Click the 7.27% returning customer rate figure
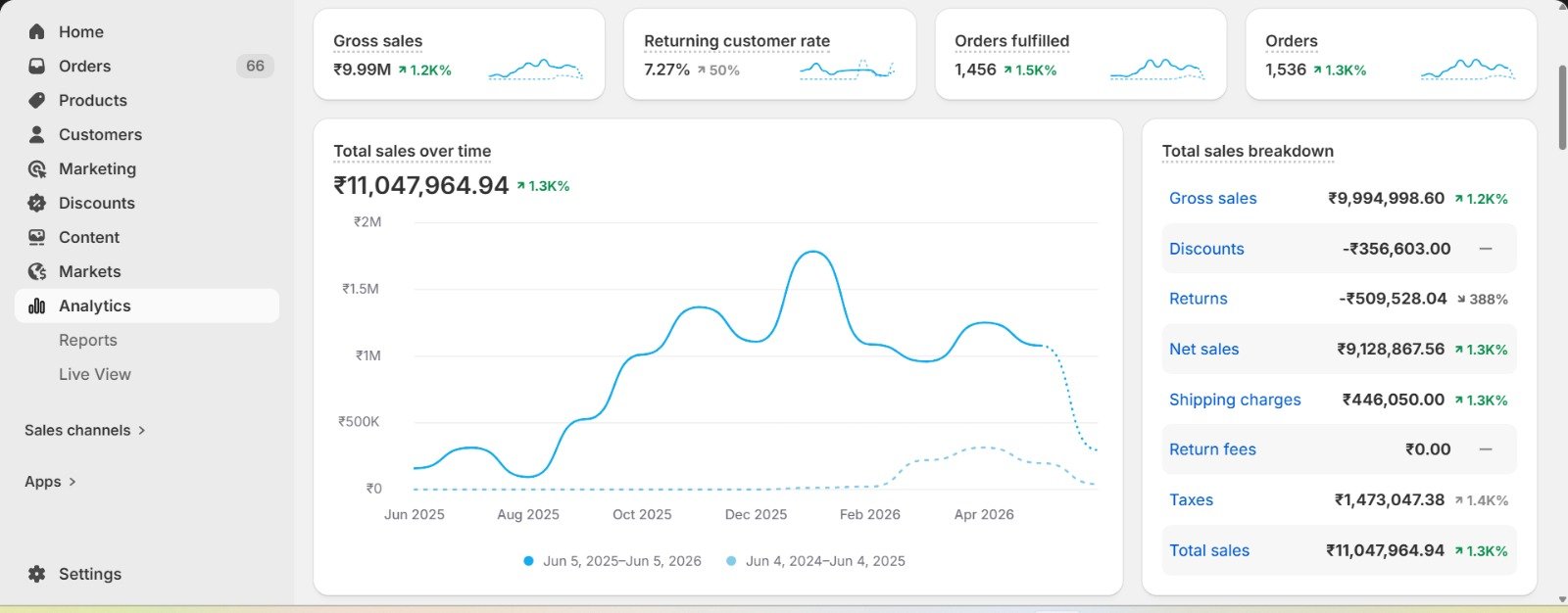The width and height of the screenshot is (1568, 613). click(x=667, y=70)
